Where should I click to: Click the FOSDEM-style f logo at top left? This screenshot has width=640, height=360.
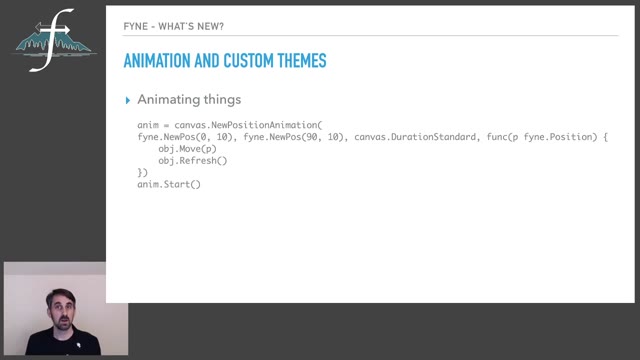pos(53,40)
